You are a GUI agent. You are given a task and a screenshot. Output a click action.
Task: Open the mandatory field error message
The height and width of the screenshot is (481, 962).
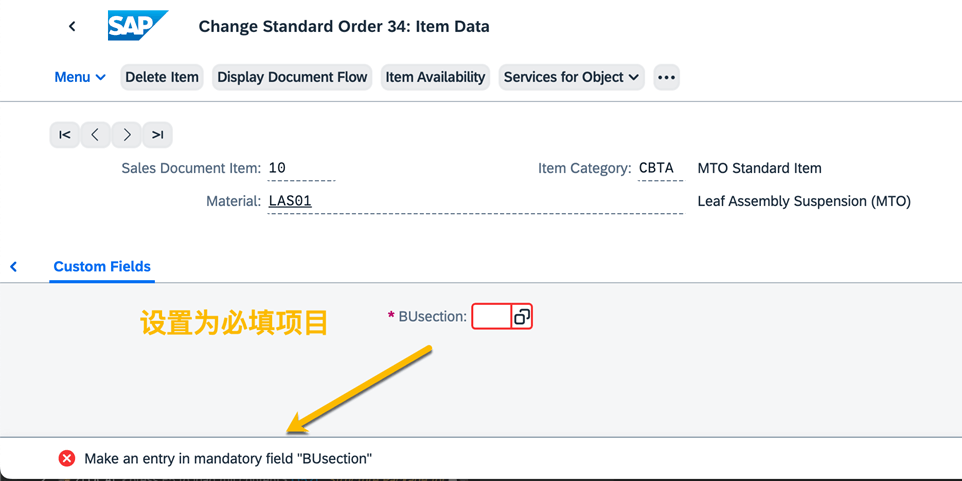(228, 458)
